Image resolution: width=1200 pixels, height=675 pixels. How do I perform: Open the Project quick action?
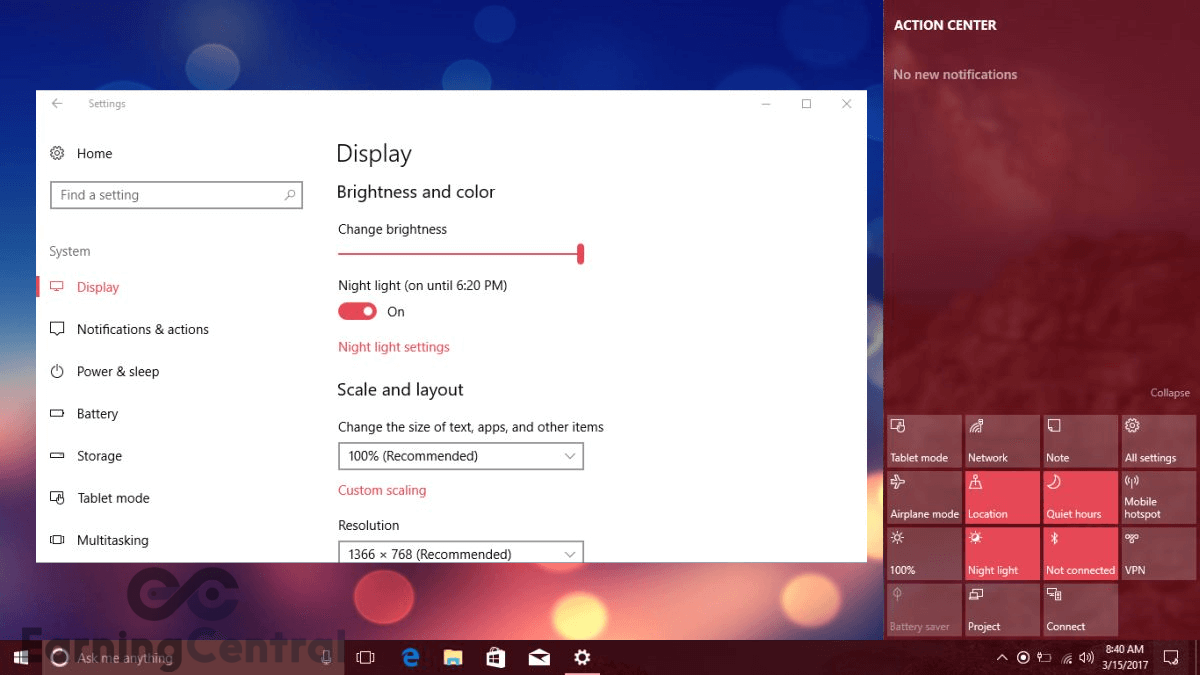coord(1001,609)
